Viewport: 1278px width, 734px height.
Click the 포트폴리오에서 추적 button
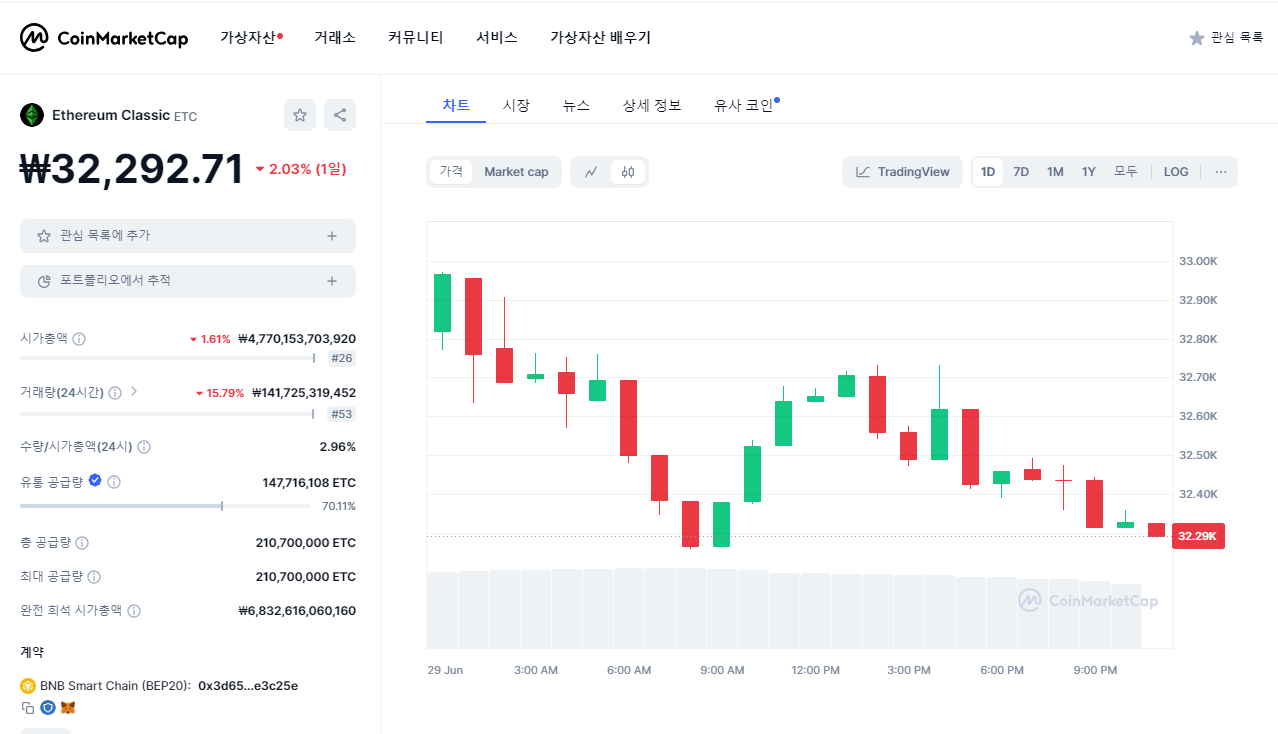pos(188,281)
